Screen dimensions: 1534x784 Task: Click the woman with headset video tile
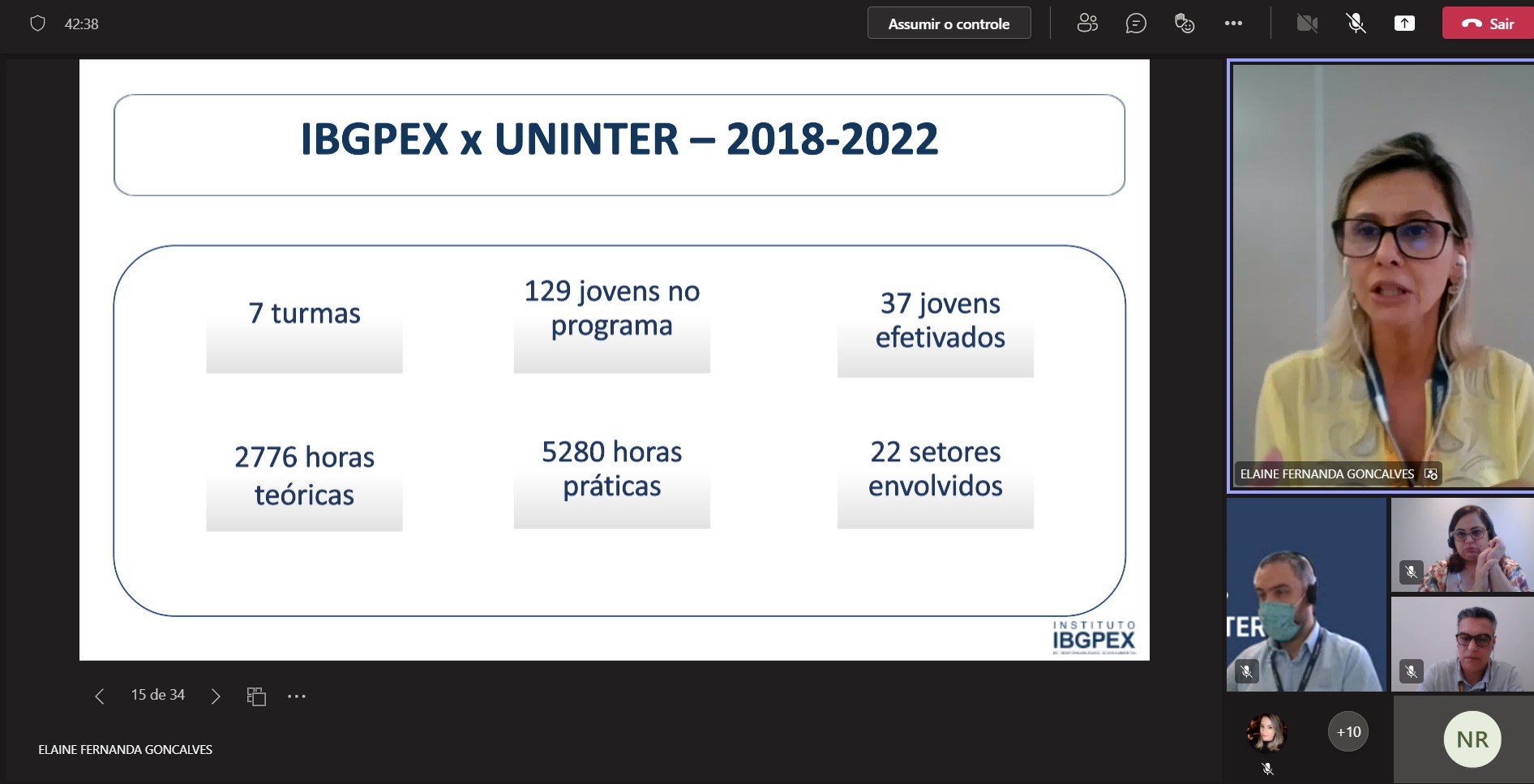tap(1462, 545)
